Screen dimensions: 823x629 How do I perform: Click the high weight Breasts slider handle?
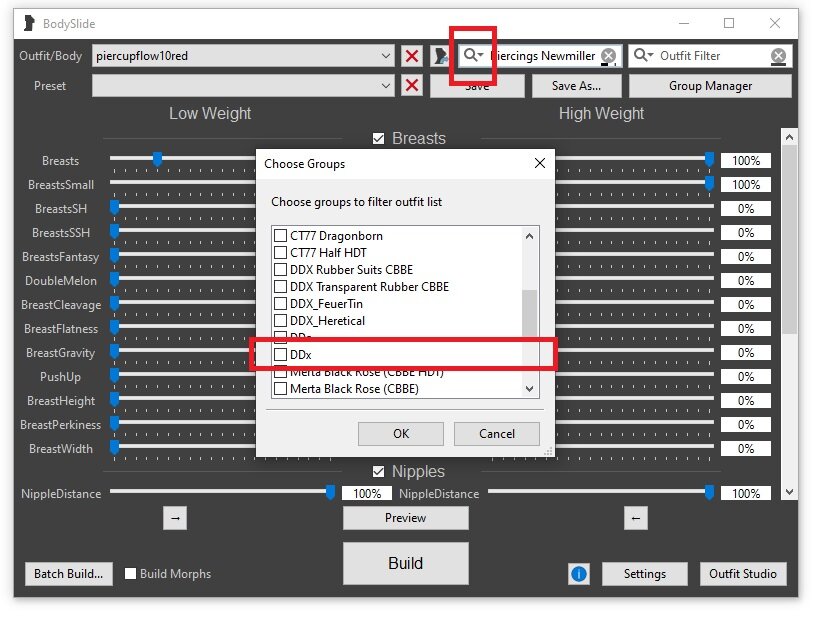click(709, 159)
